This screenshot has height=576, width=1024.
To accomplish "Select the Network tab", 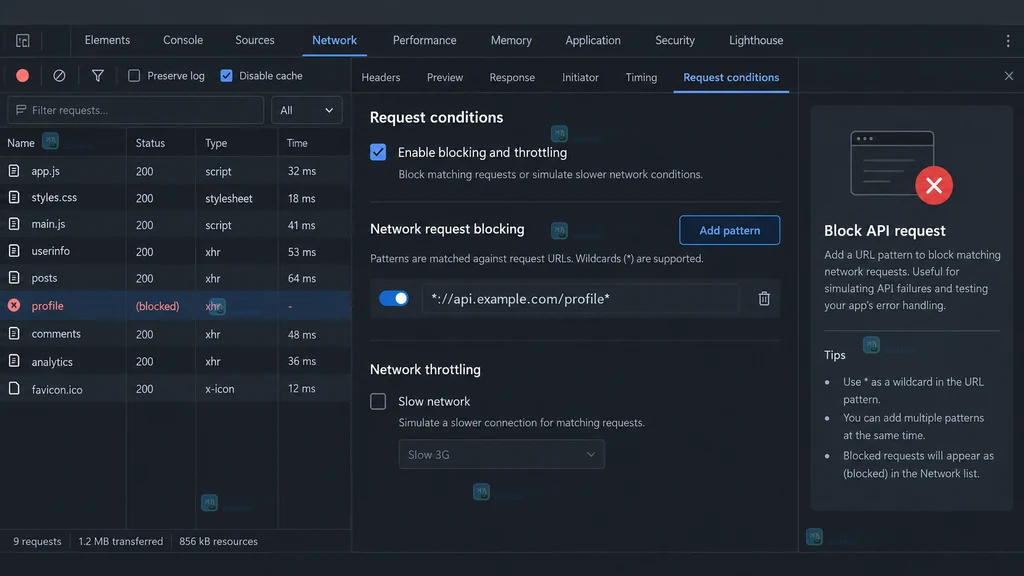I will coord(334,40).
